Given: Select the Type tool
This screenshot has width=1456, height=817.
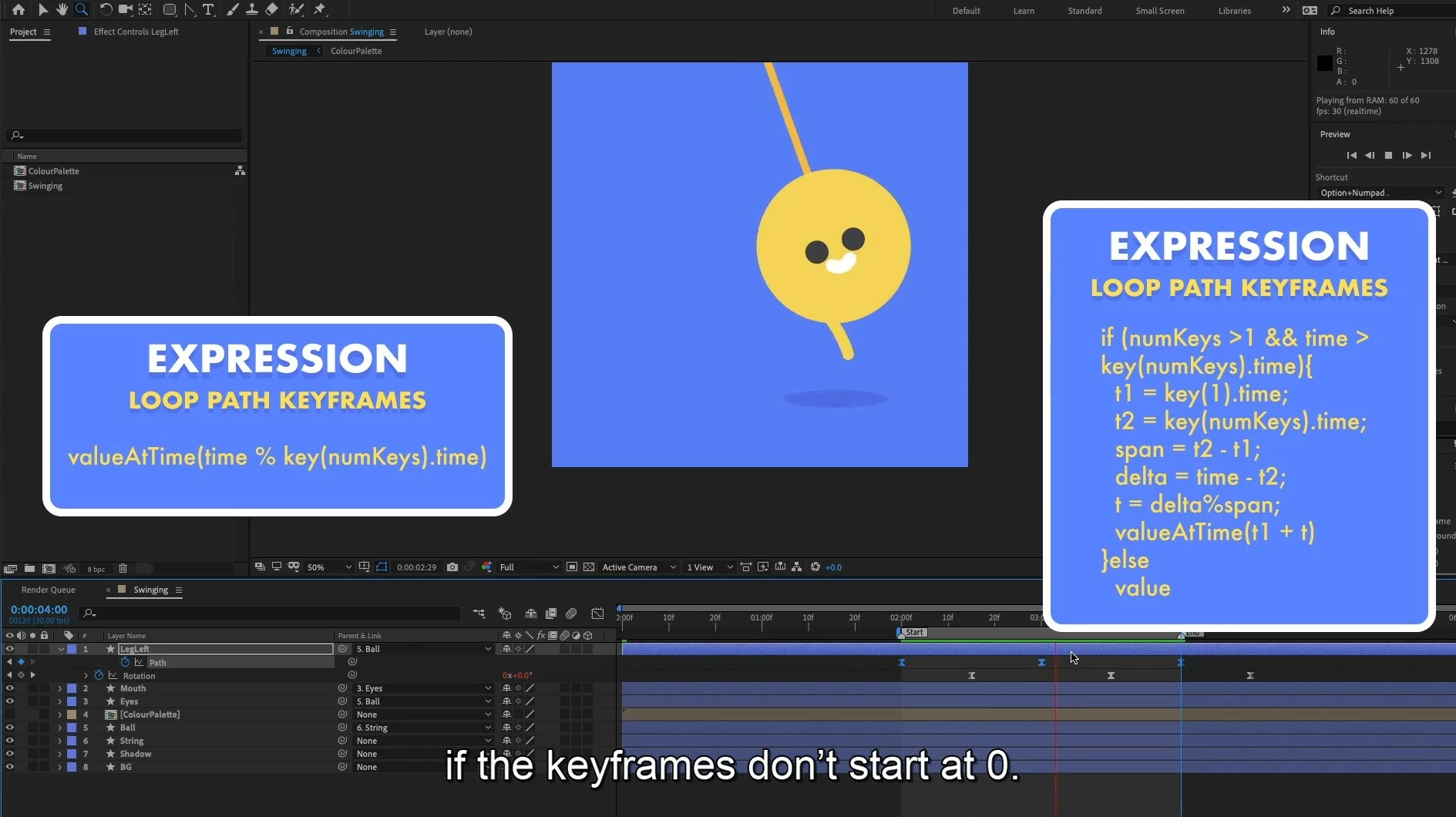Looking at the screenshot, I should [x=209, y=10].
